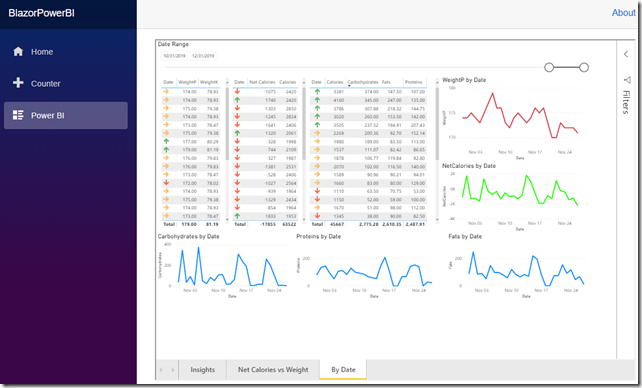Click red down arrow in -1027 net calories row
The height and width of the screenshot is (388, 642).
pos(237,183)
